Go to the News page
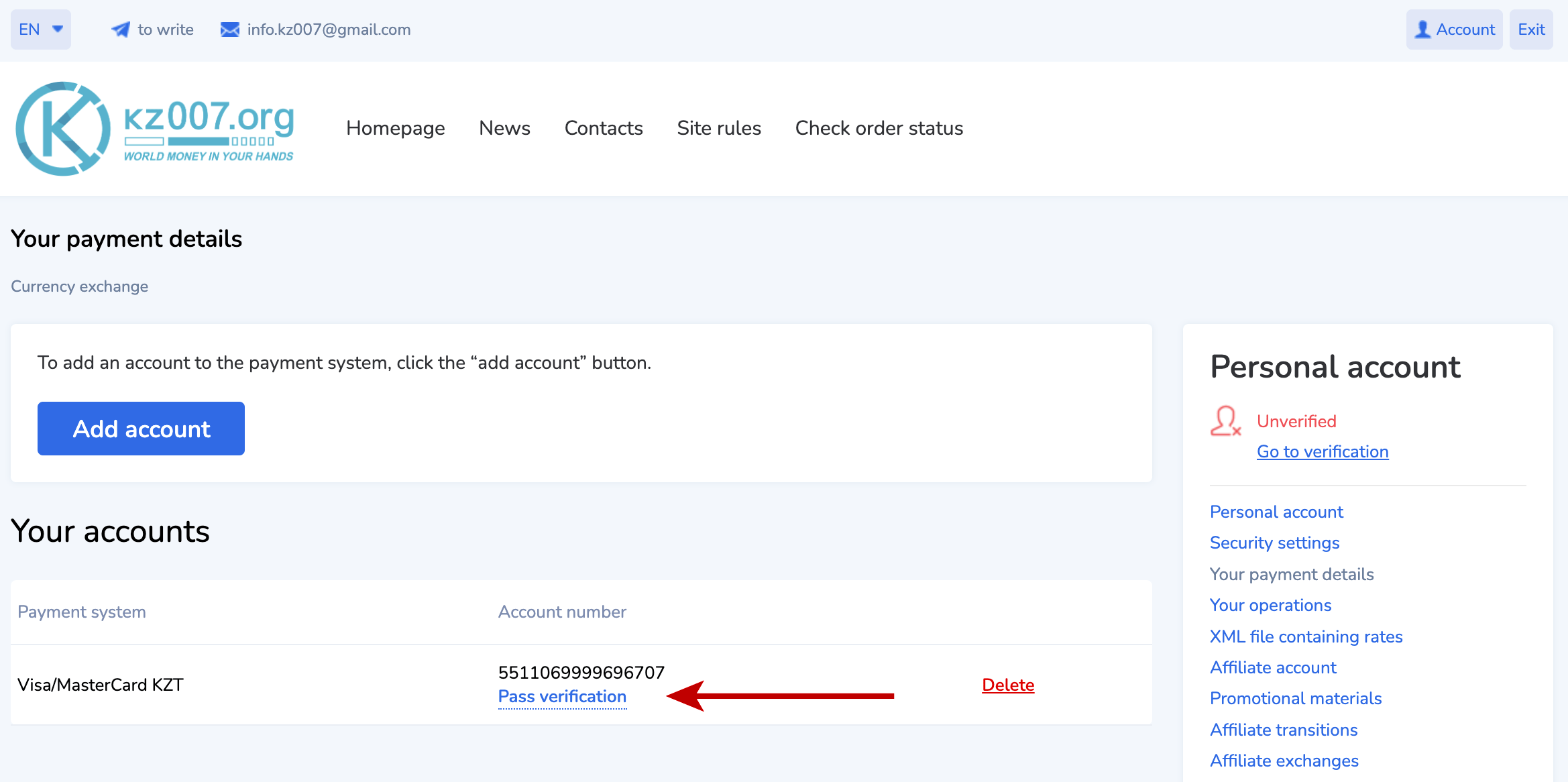The height and width of the screenshot is (782, 1568). (504, 128)
